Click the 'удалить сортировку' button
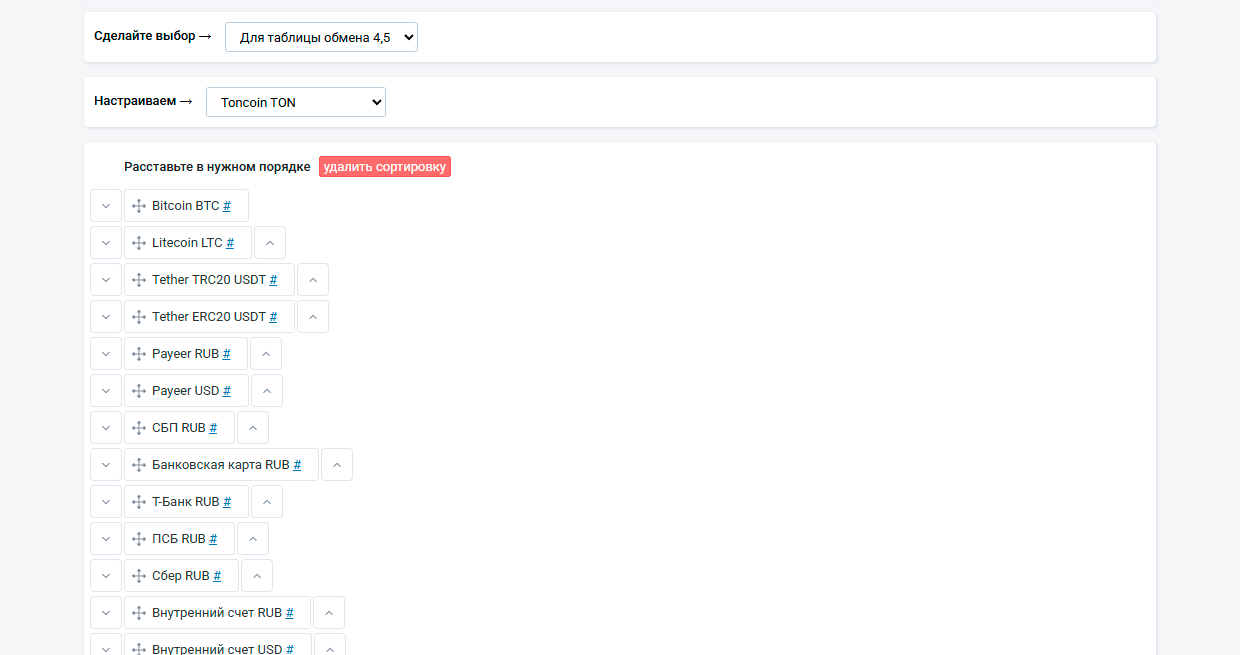The image size is (1240, 655). point(385,167)
